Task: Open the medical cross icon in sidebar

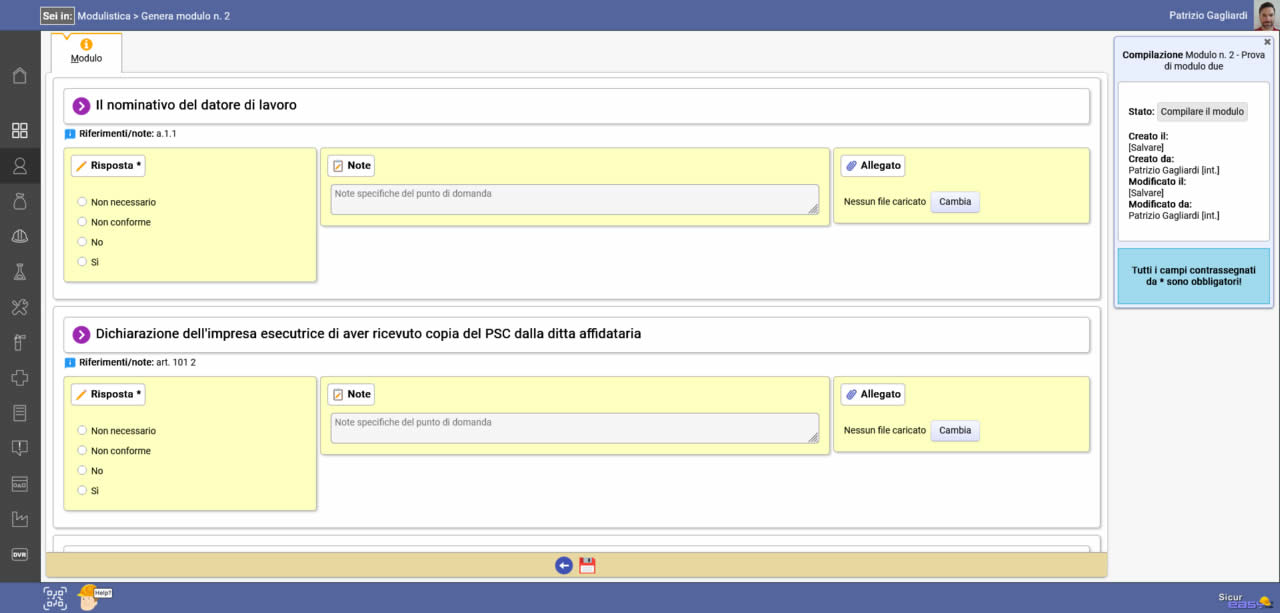Action: point(20,378)
